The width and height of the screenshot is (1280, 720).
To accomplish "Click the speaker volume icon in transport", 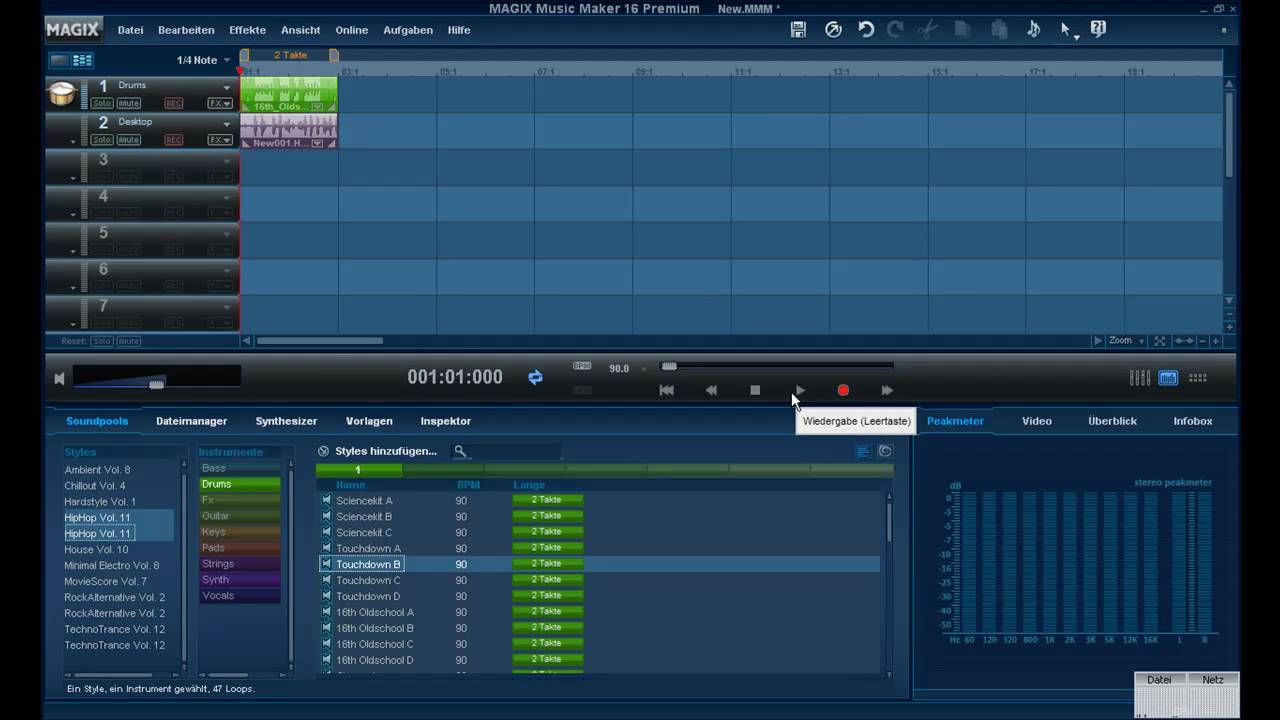I will point(59,378).
